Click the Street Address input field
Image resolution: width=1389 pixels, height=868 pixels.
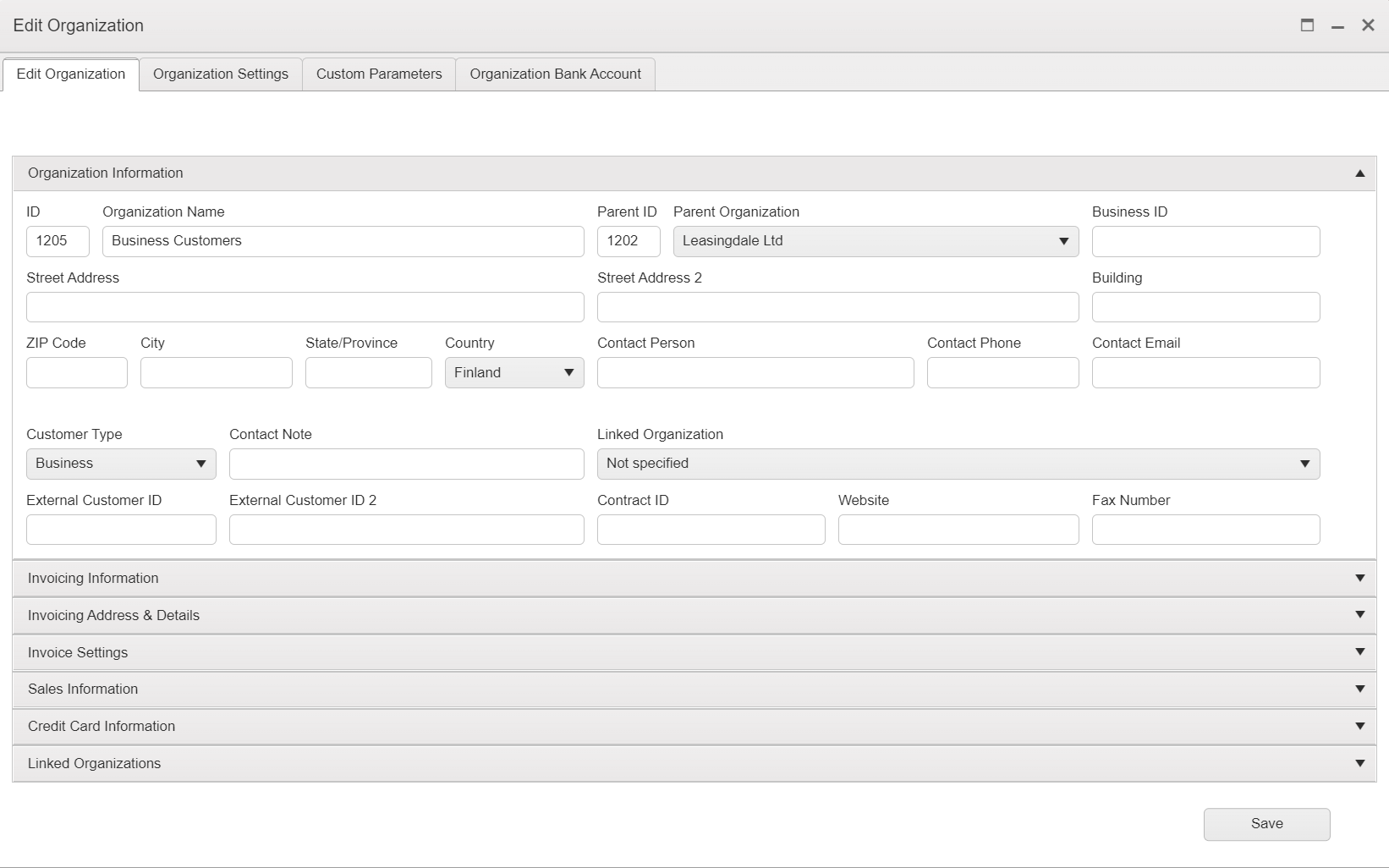click(305, 307)
